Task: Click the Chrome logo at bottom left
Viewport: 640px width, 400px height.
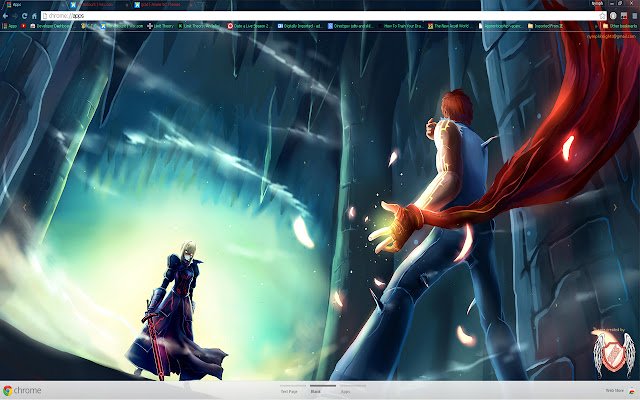Action: click(22, 390)
